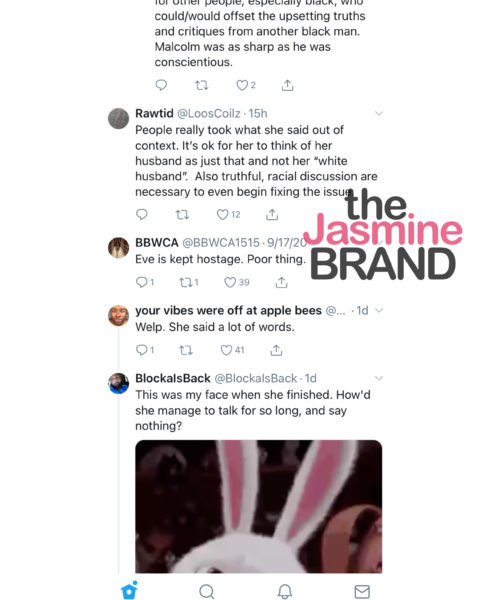The width and height of the screenshot is (480, 600).
Task: Expand options chevron on apple bees tweet
Action: point(379,310)
